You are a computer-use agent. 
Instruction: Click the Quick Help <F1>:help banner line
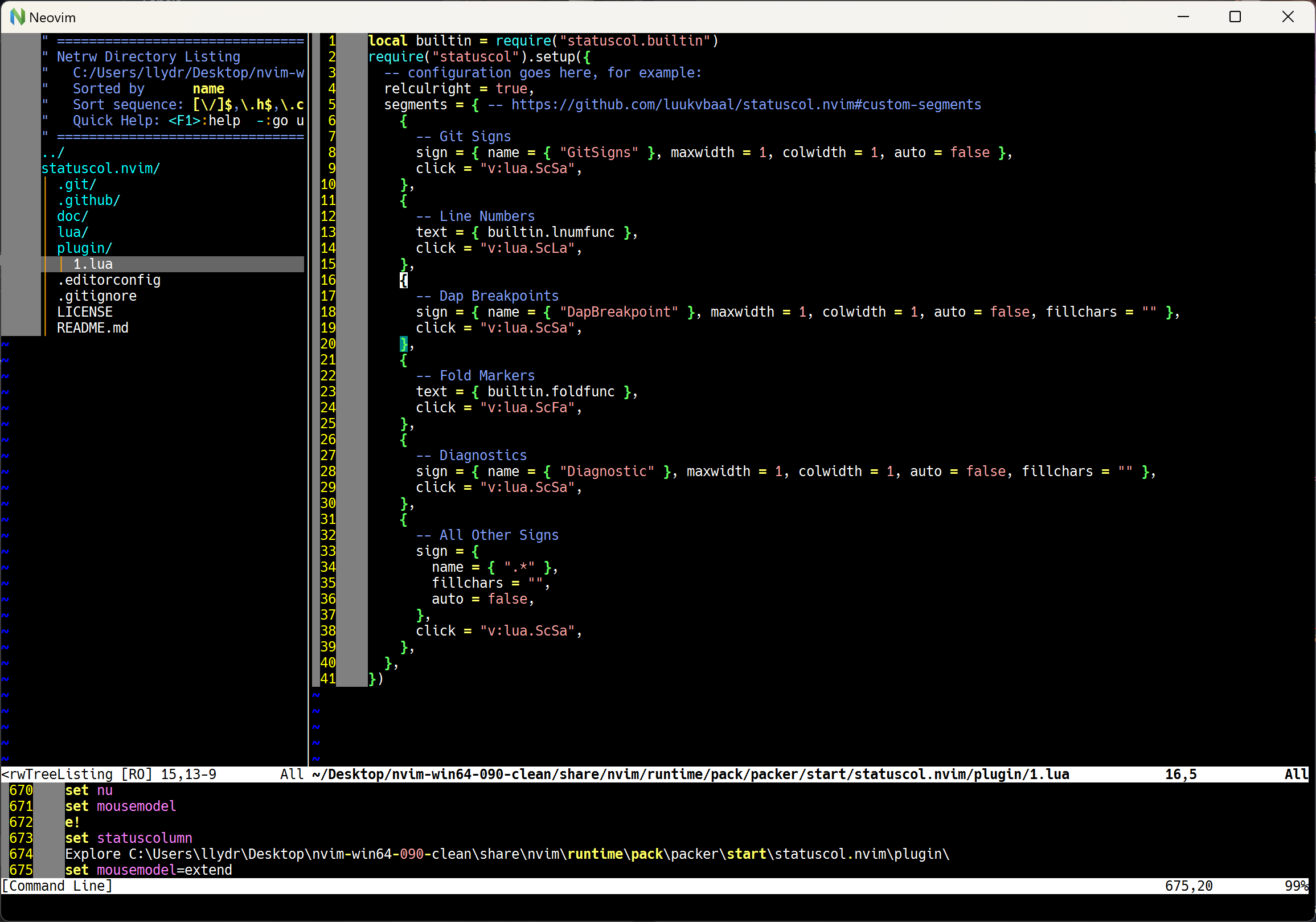point(172,120)
